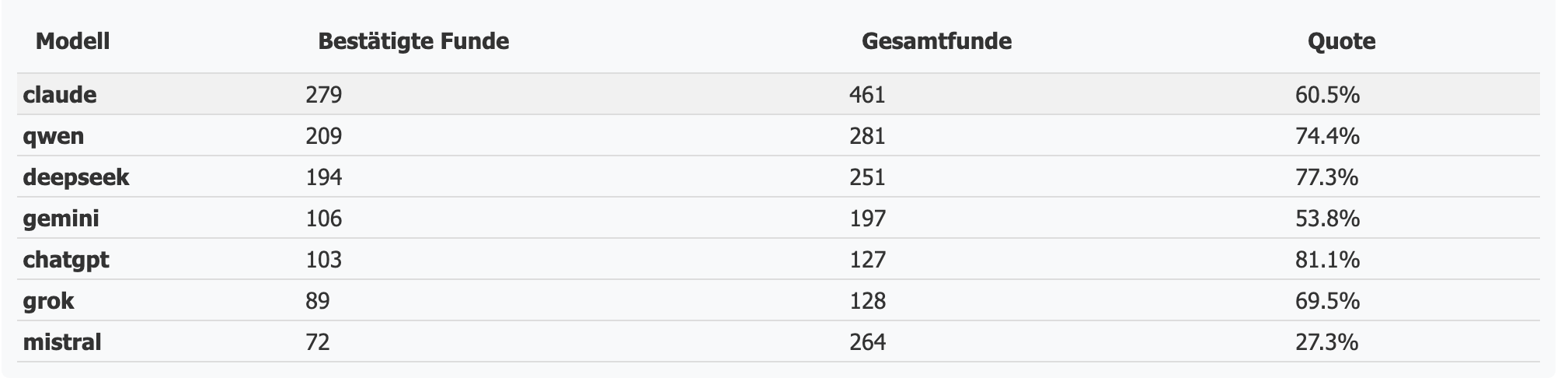Select the gemini row name
Viewport: 1568px width, 378px height.
click(61, 219)
